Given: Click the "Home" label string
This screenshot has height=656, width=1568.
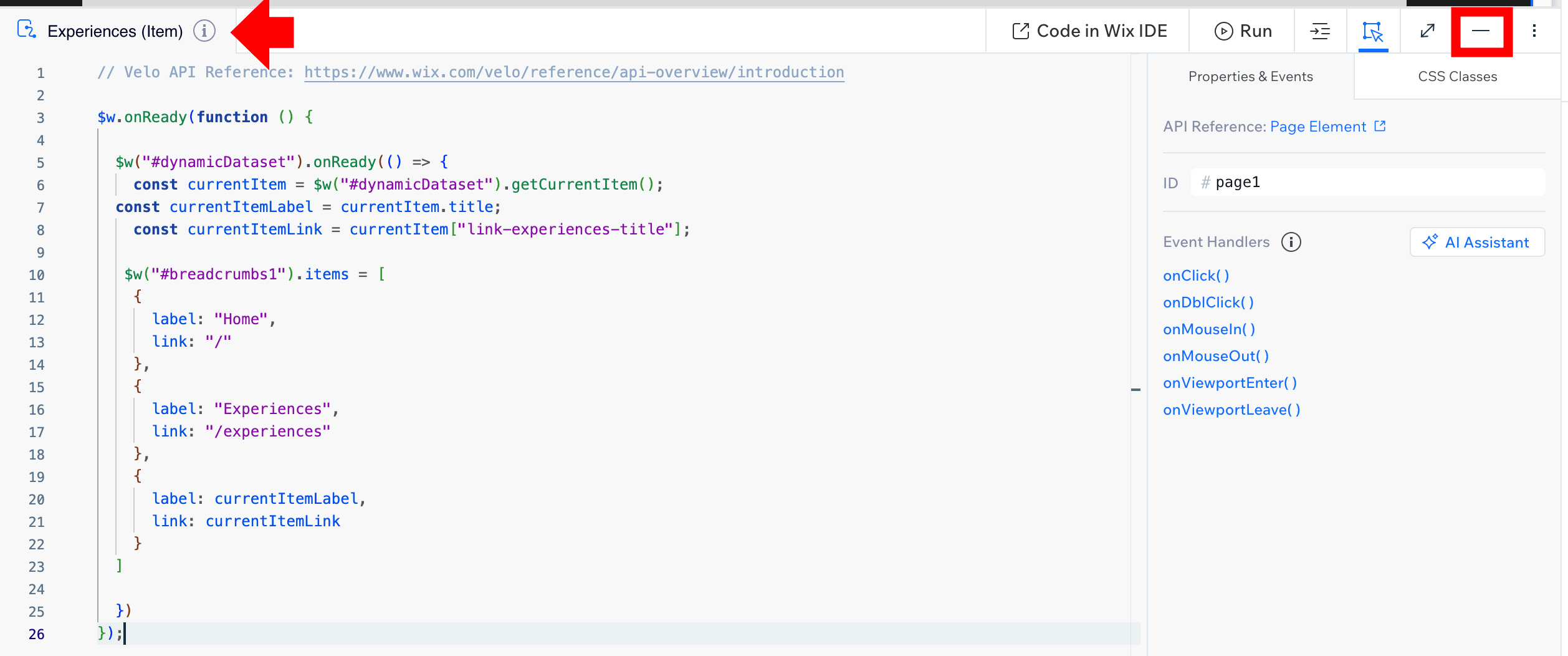Looking at the screenshot, I should point(241,319).
